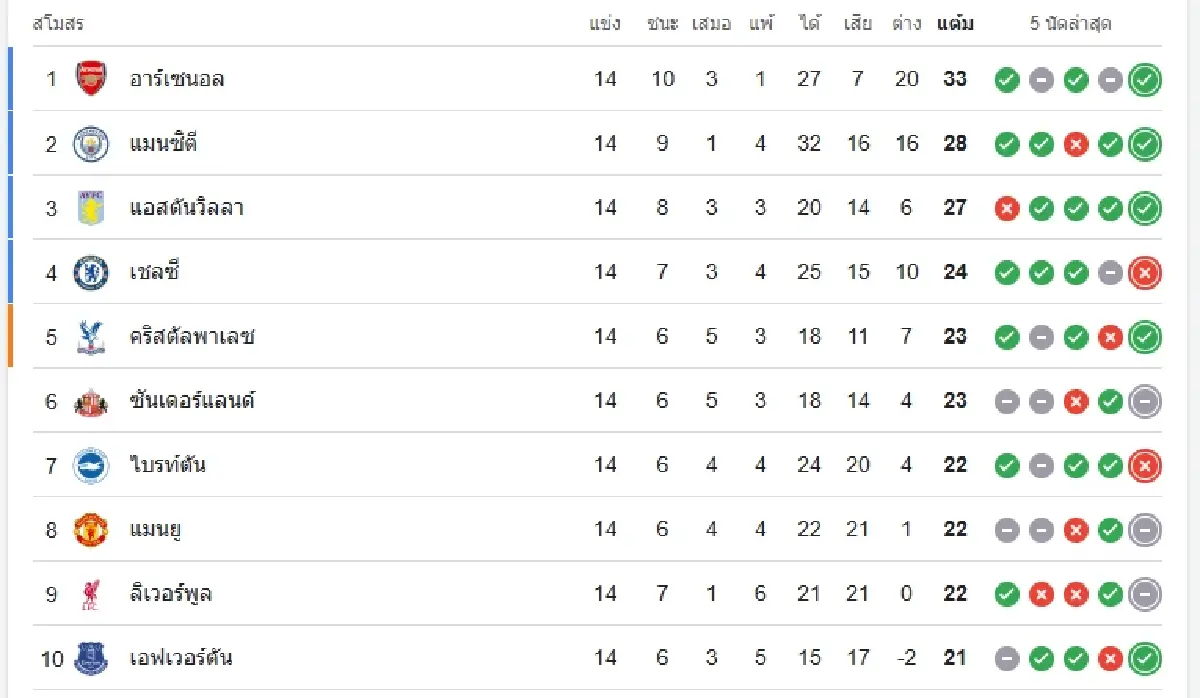
Task: Click the สโมสร club column header
Action: click(x=58, y=24)
